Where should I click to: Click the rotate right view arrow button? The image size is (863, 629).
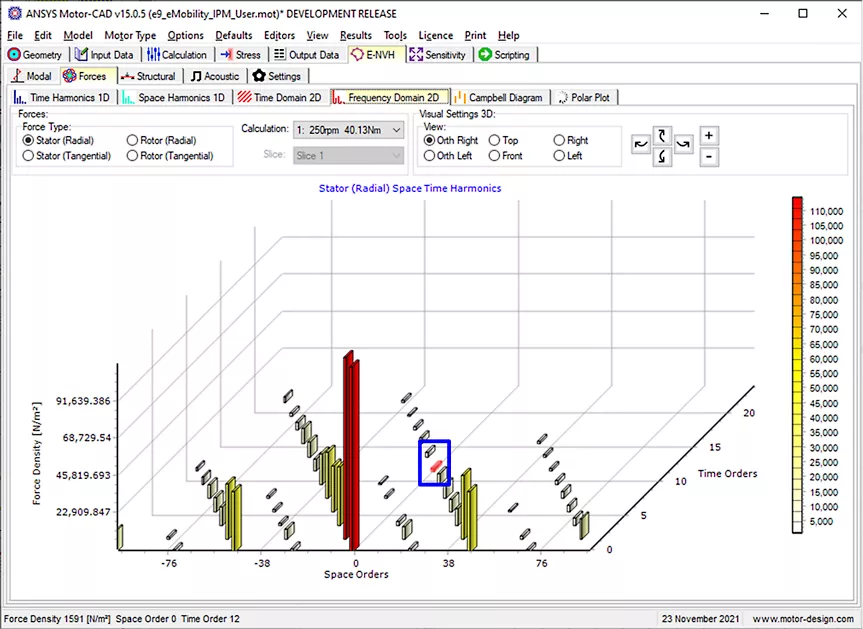pyautogui.click(x=683, y=145)
